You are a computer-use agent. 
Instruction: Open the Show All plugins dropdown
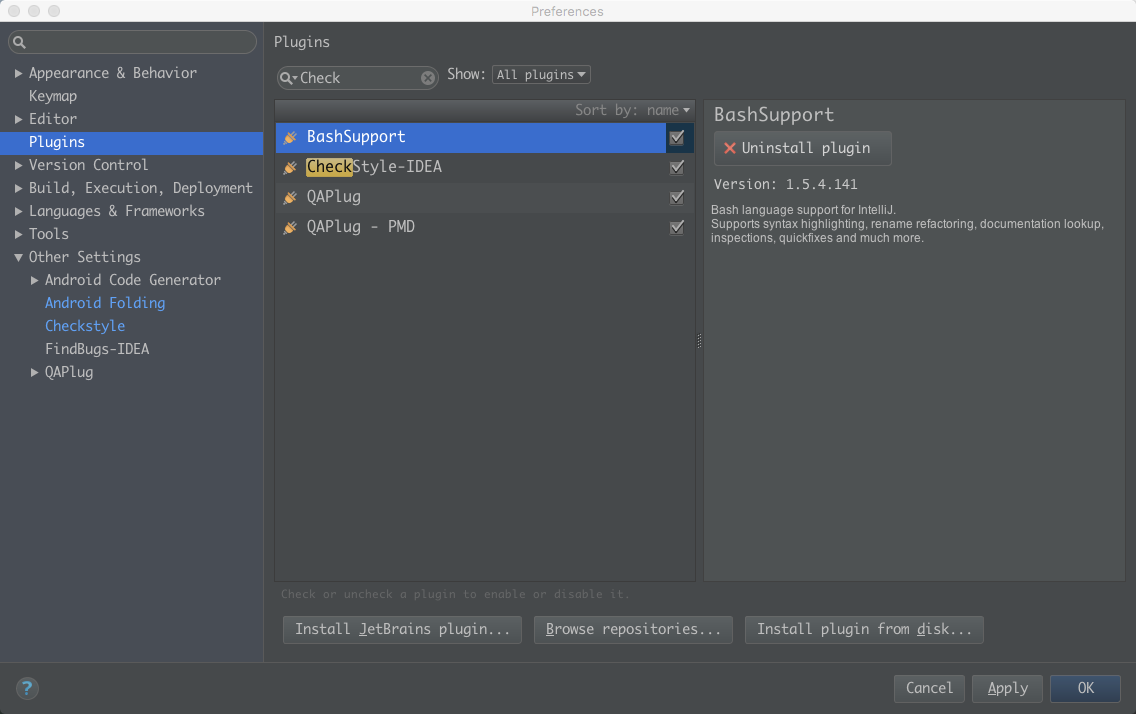tap(541, 75)
